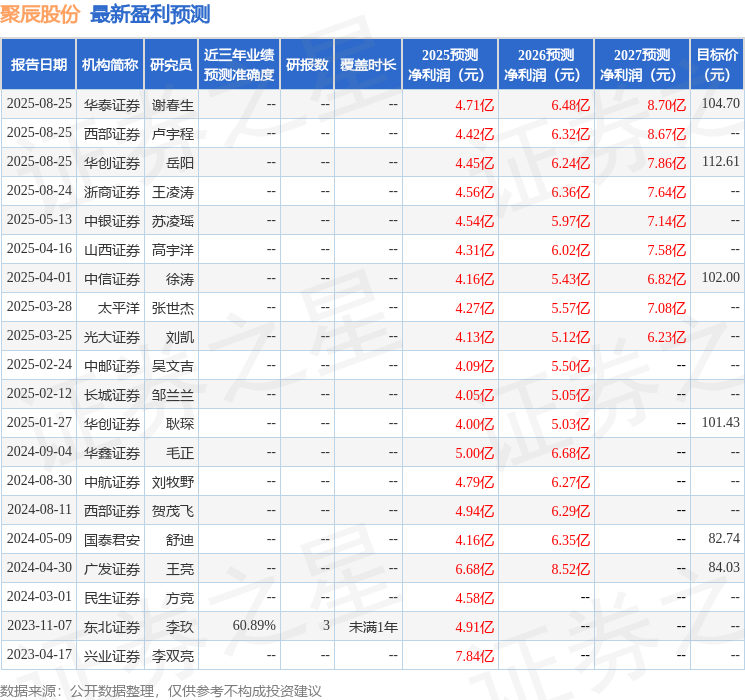
Task: Select analyst name 李玖
Action: [x=180, y=627]
